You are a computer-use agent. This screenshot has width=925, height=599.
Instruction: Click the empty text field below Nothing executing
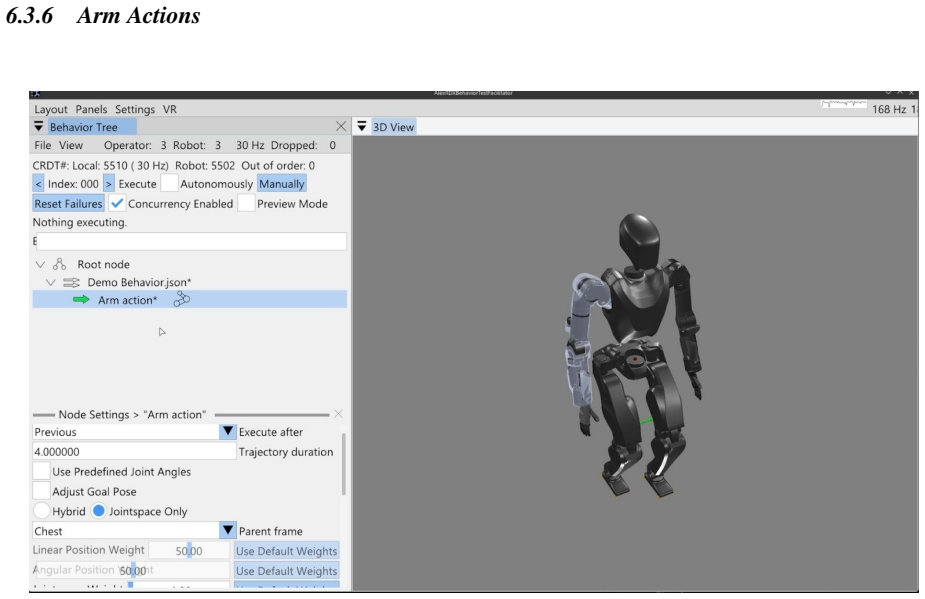coord(191,241)
